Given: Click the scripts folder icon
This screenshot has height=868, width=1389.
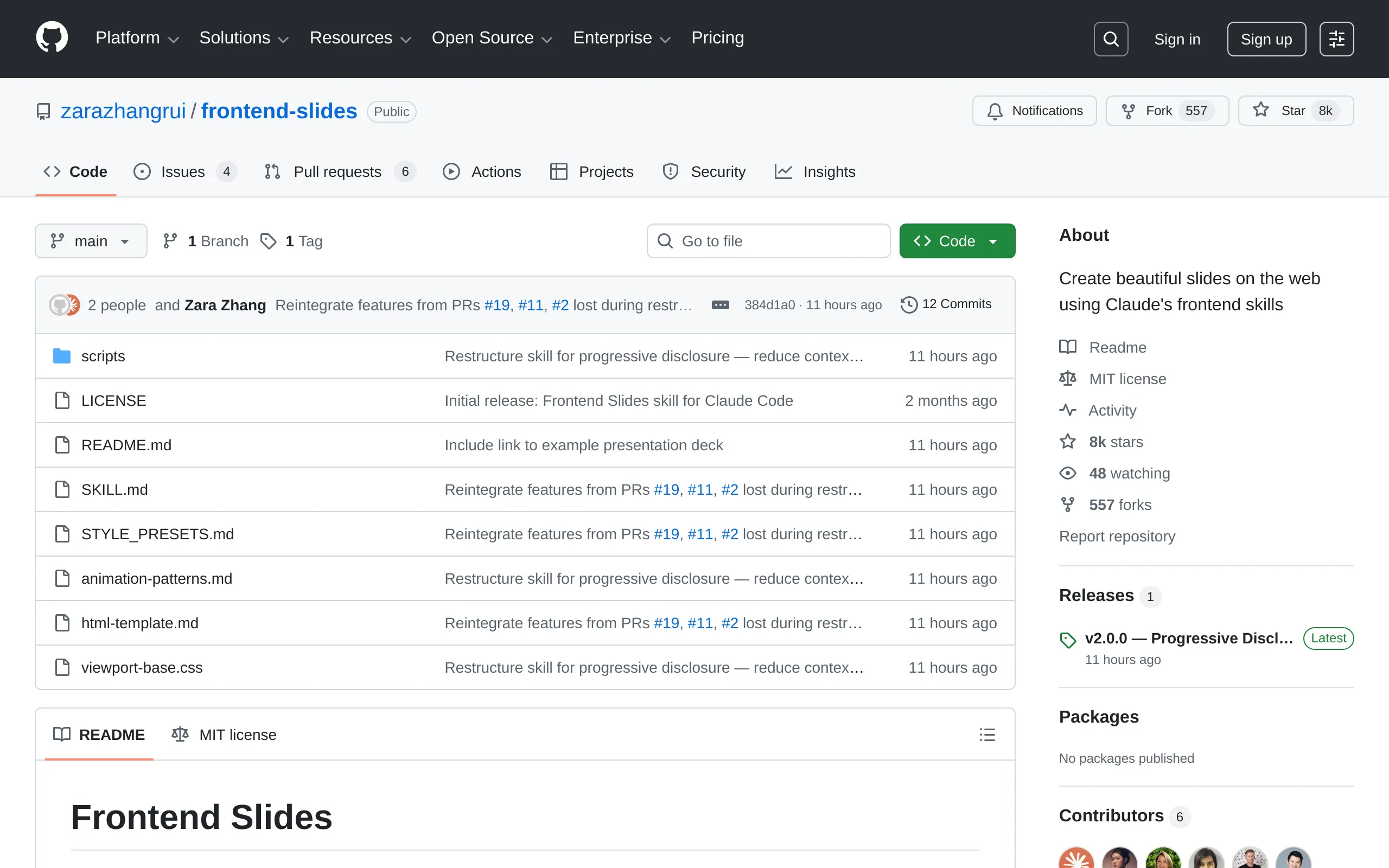Looking at the screenshot, I should tap(61, 355).
